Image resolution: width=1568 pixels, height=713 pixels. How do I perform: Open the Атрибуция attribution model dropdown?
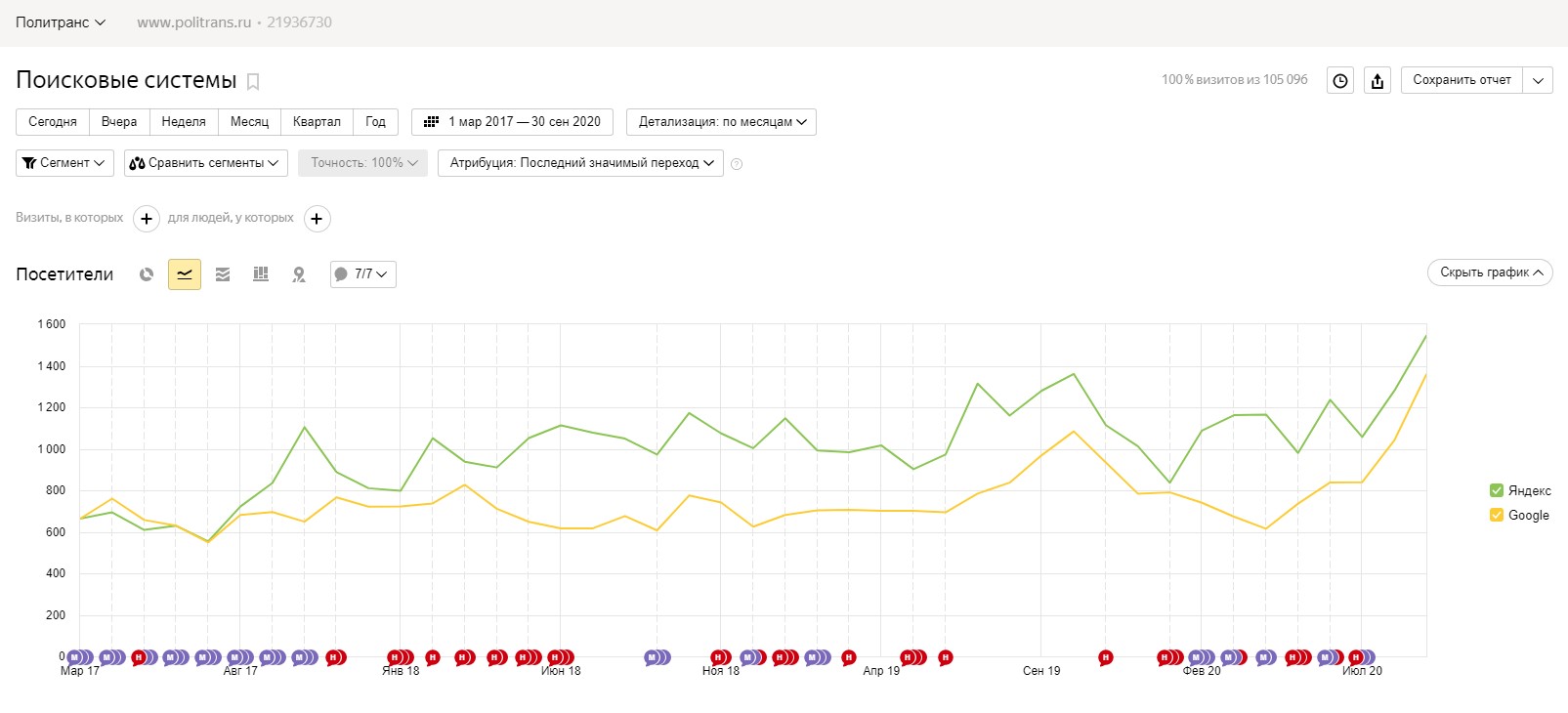click(580, 163)
